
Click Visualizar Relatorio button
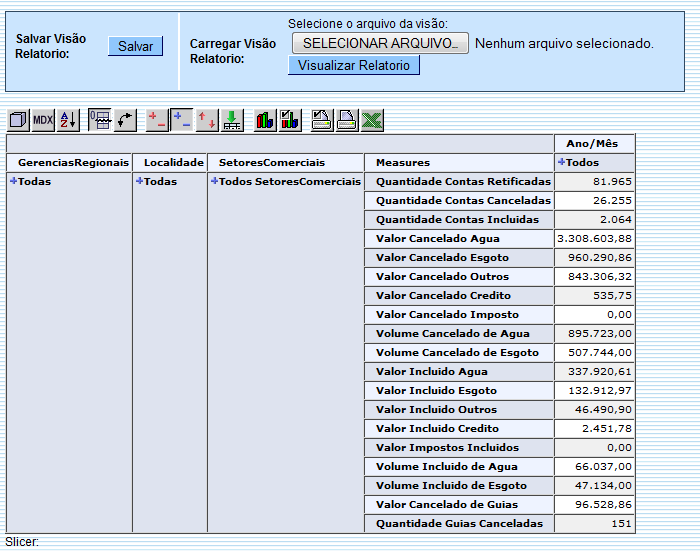tap(354, 65)
